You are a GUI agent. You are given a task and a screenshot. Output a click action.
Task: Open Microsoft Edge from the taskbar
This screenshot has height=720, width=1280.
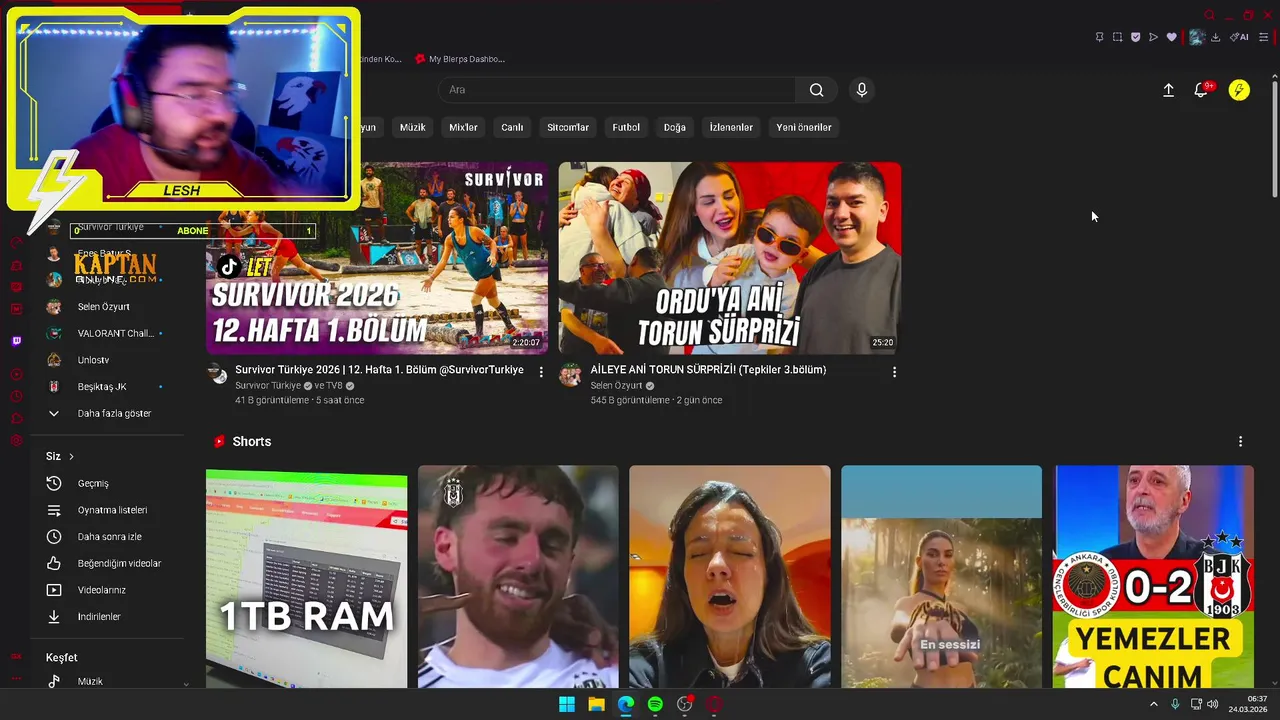pyautogui.click(x=626, y=704)
